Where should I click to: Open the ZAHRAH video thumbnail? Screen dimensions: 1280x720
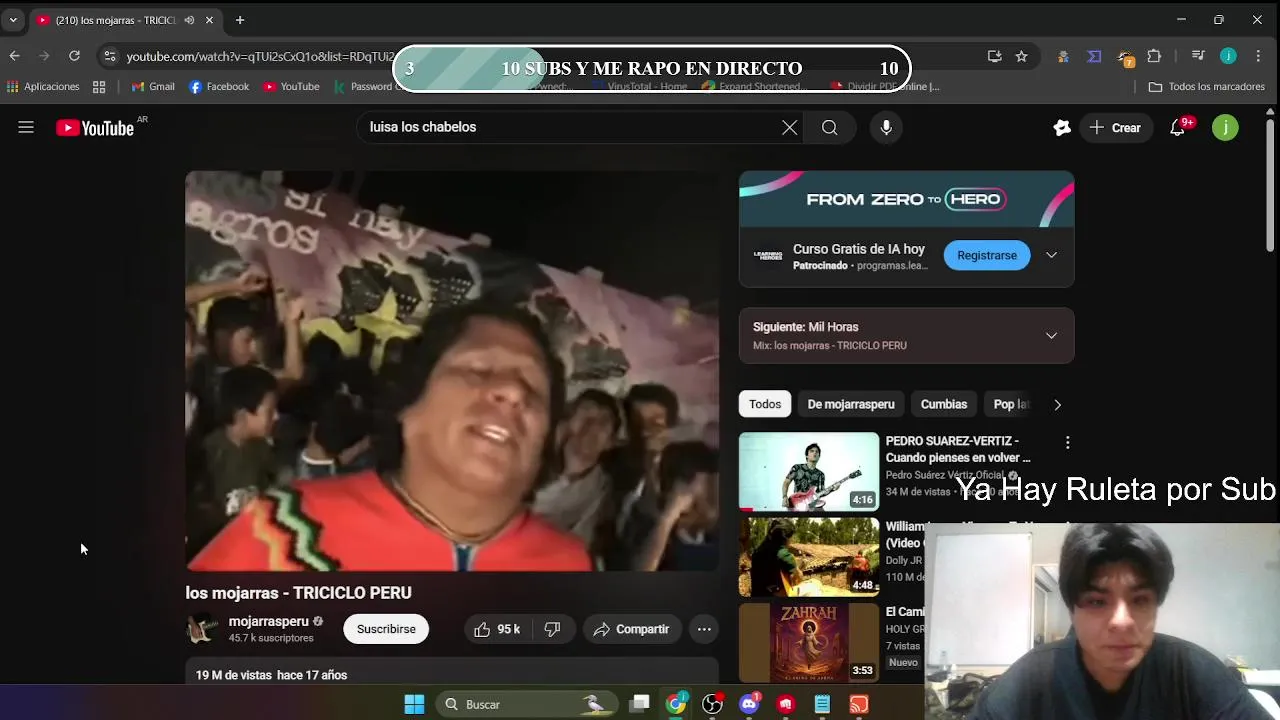click(809, 642)
